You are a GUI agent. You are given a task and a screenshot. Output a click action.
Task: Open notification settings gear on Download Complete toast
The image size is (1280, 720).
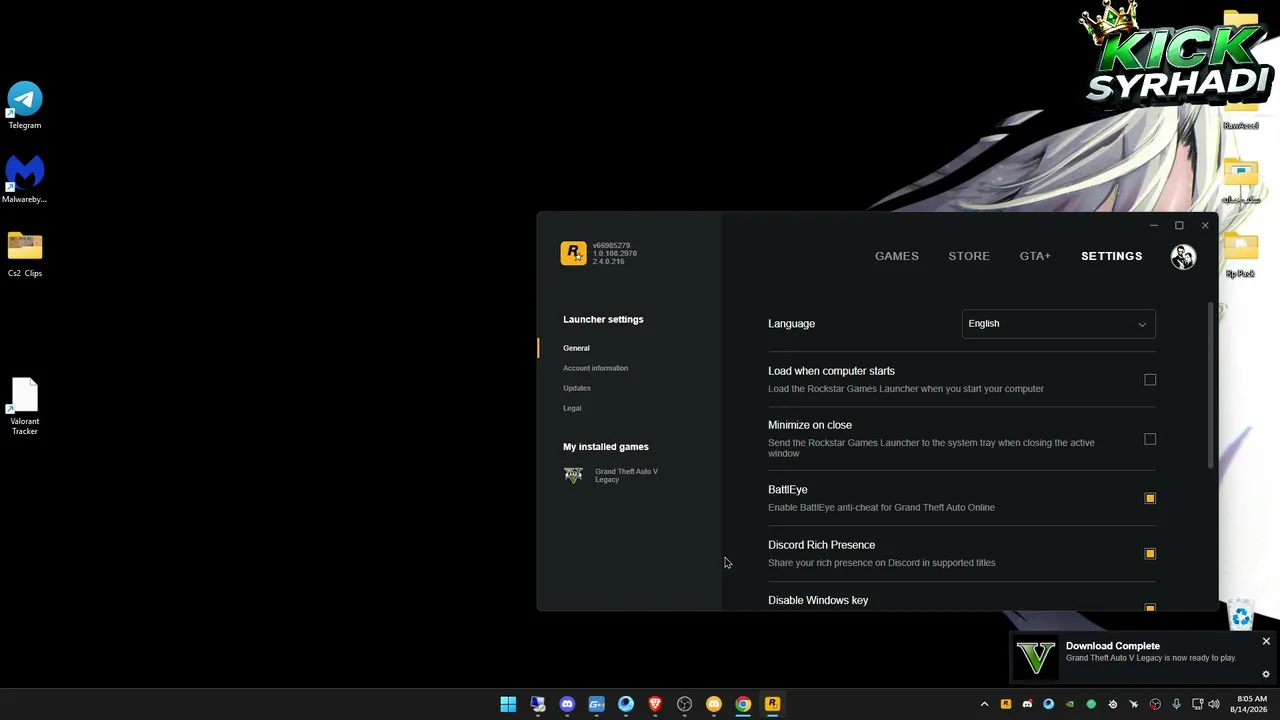(x=1266, y=674)
